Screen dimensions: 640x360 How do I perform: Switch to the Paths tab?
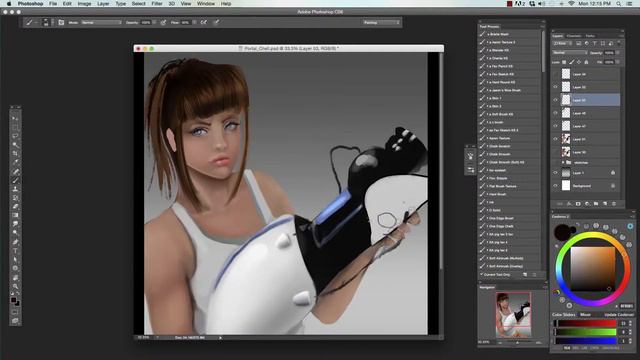coord(590,36)
